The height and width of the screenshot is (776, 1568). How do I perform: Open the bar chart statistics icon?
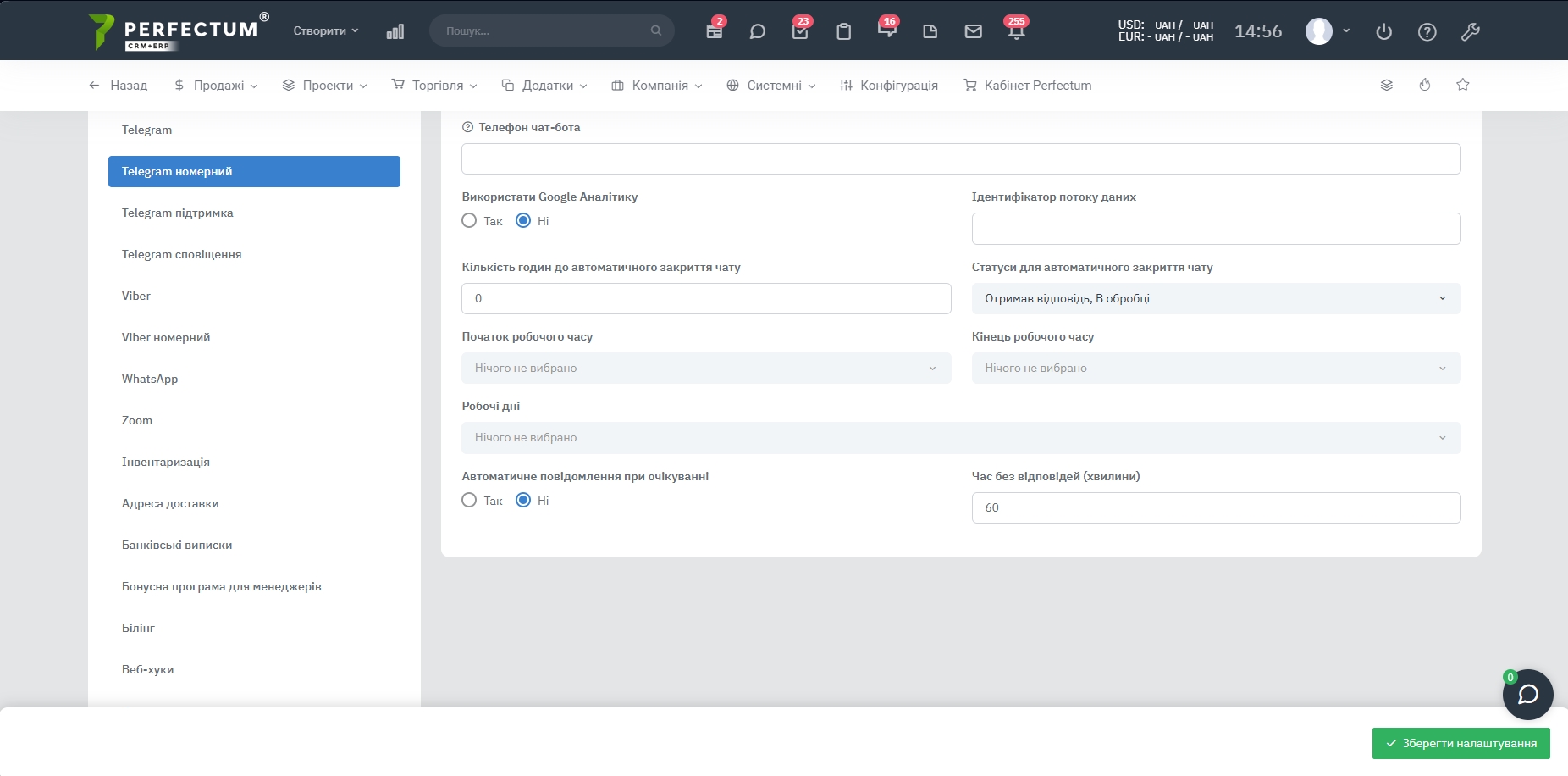pyautogui.click(x=395, y=31)
